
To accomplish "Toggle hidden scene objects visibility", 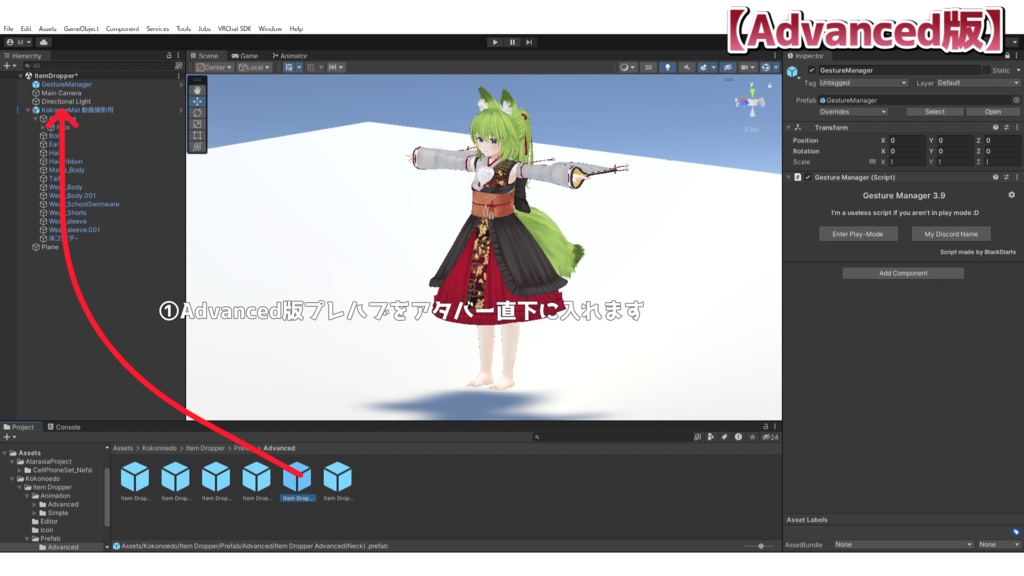I will click(x=728, y=67).
